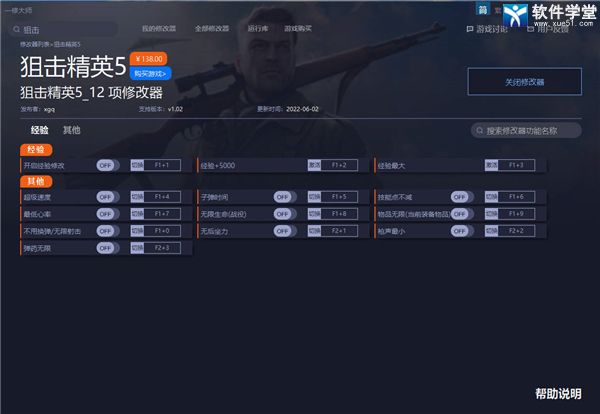The width and height of the screenshot is (600, 414).
Task: Click the F1+9 hotkey box for 物品无限
Action: click(516, 214)
